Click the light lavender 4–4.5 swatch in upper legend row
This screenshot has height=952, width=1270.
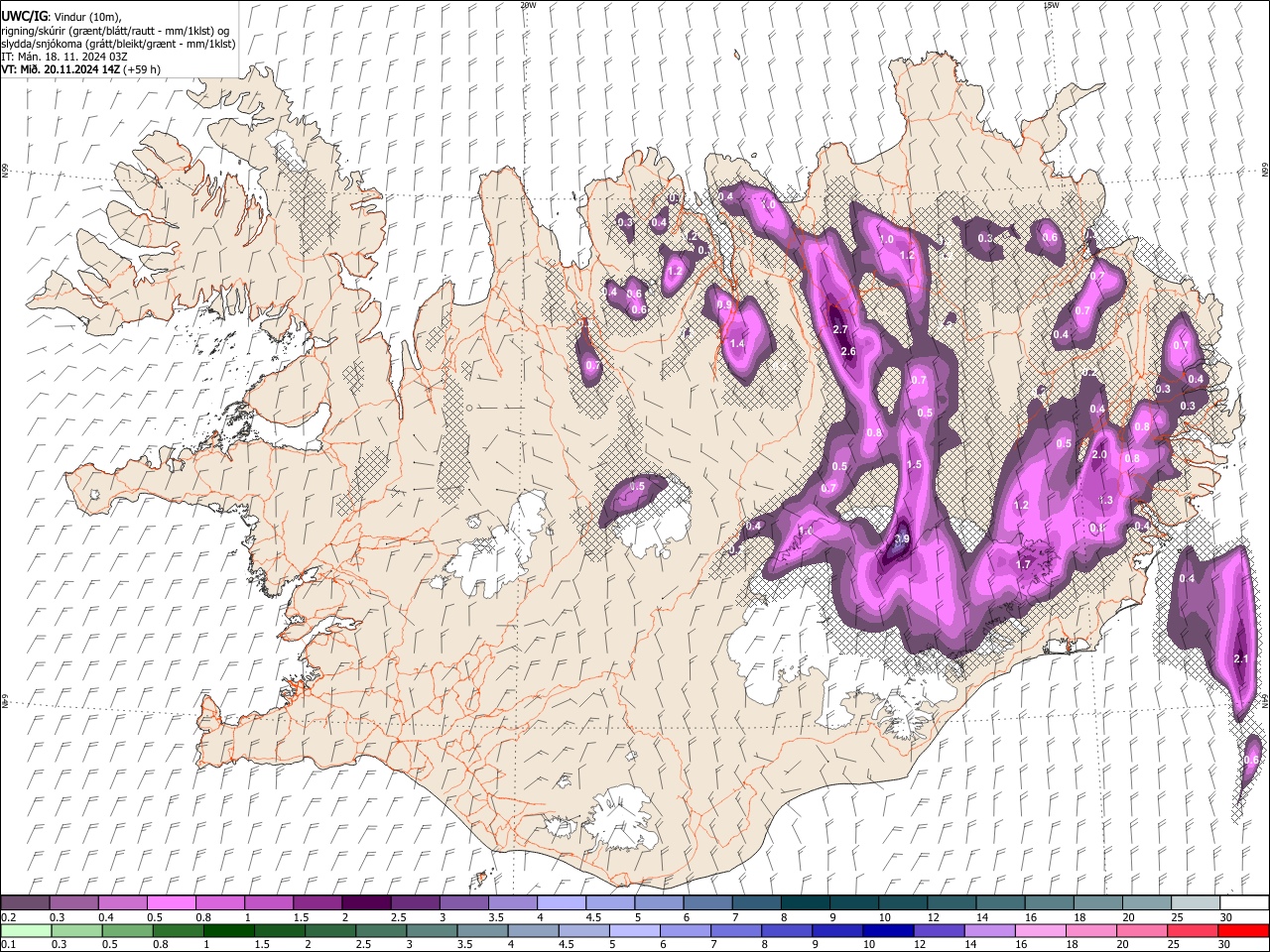(x=560, y=903)
